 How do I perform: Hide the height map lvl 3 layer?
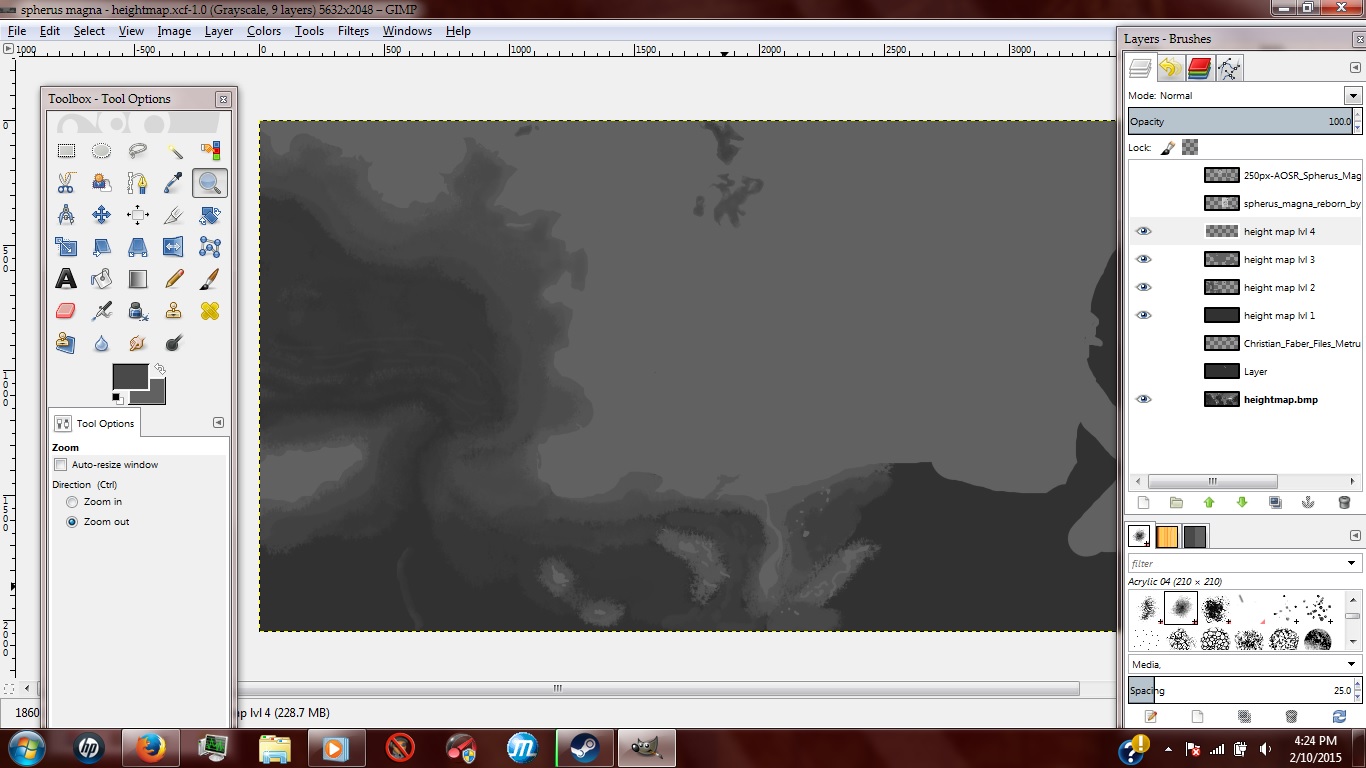tap(1143, 259)
